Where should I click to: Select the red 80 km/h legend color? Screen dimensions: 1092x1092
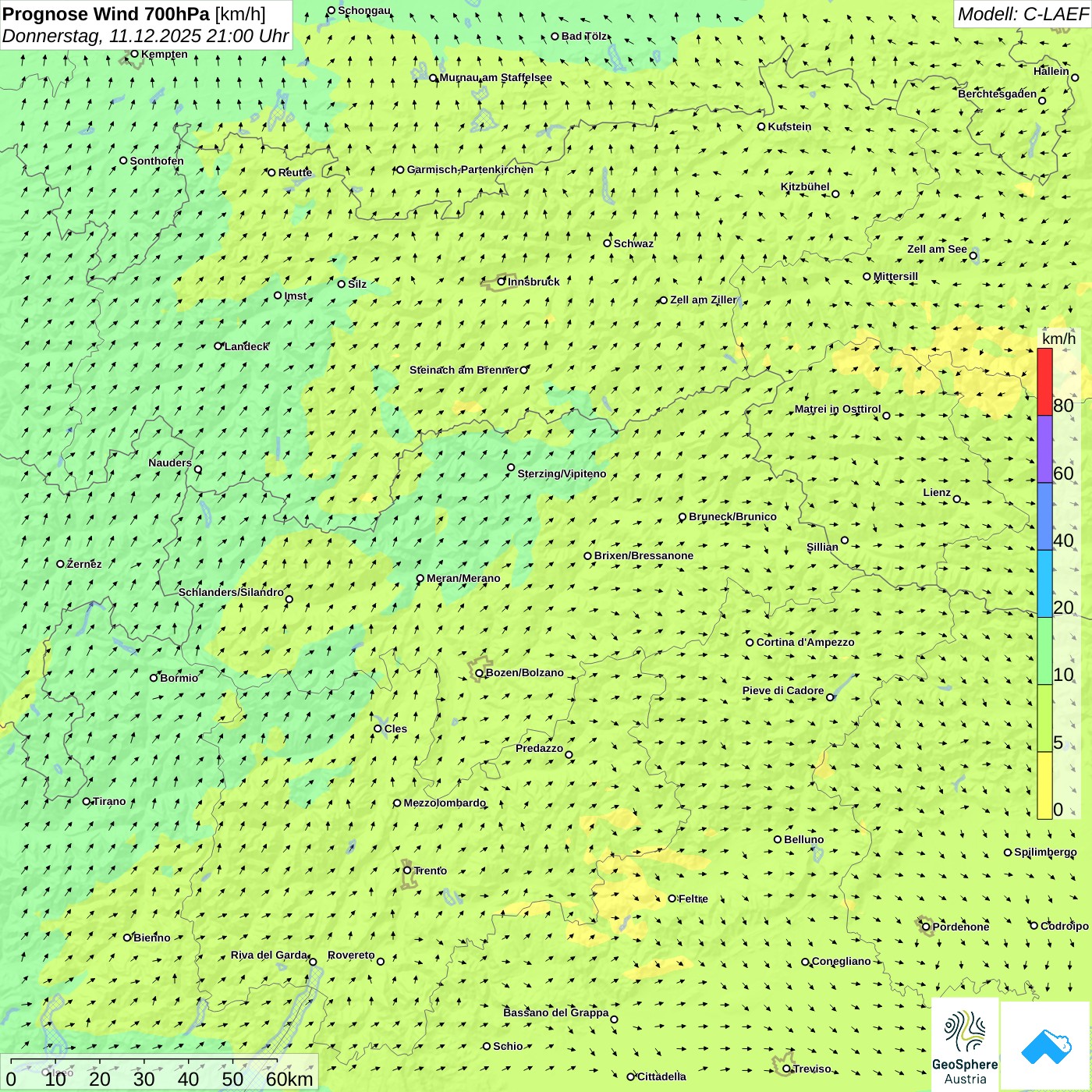point(1044,381)
